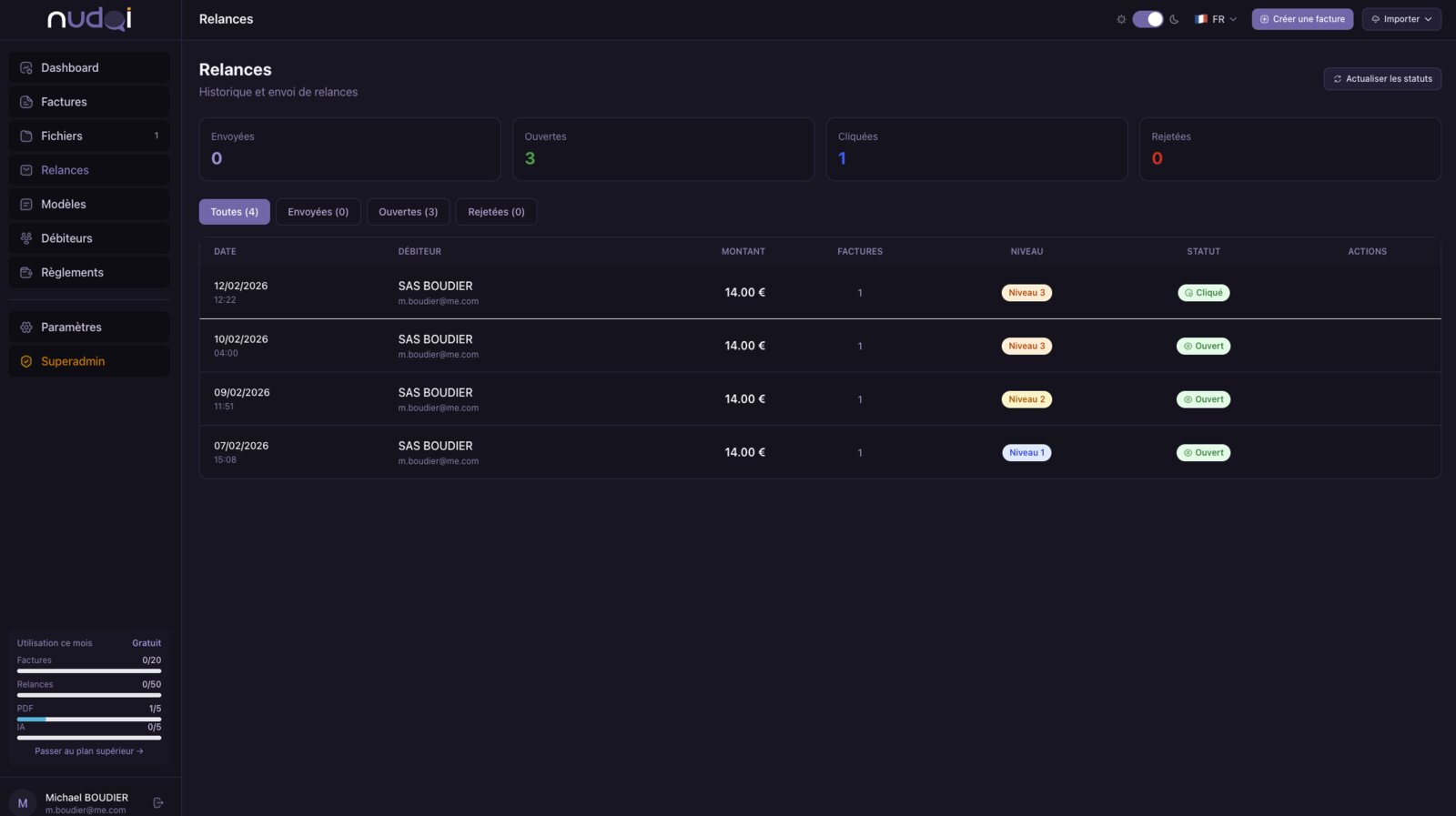
Task: Click Niveau 2 badge
Action: (x=1026, y=399)
